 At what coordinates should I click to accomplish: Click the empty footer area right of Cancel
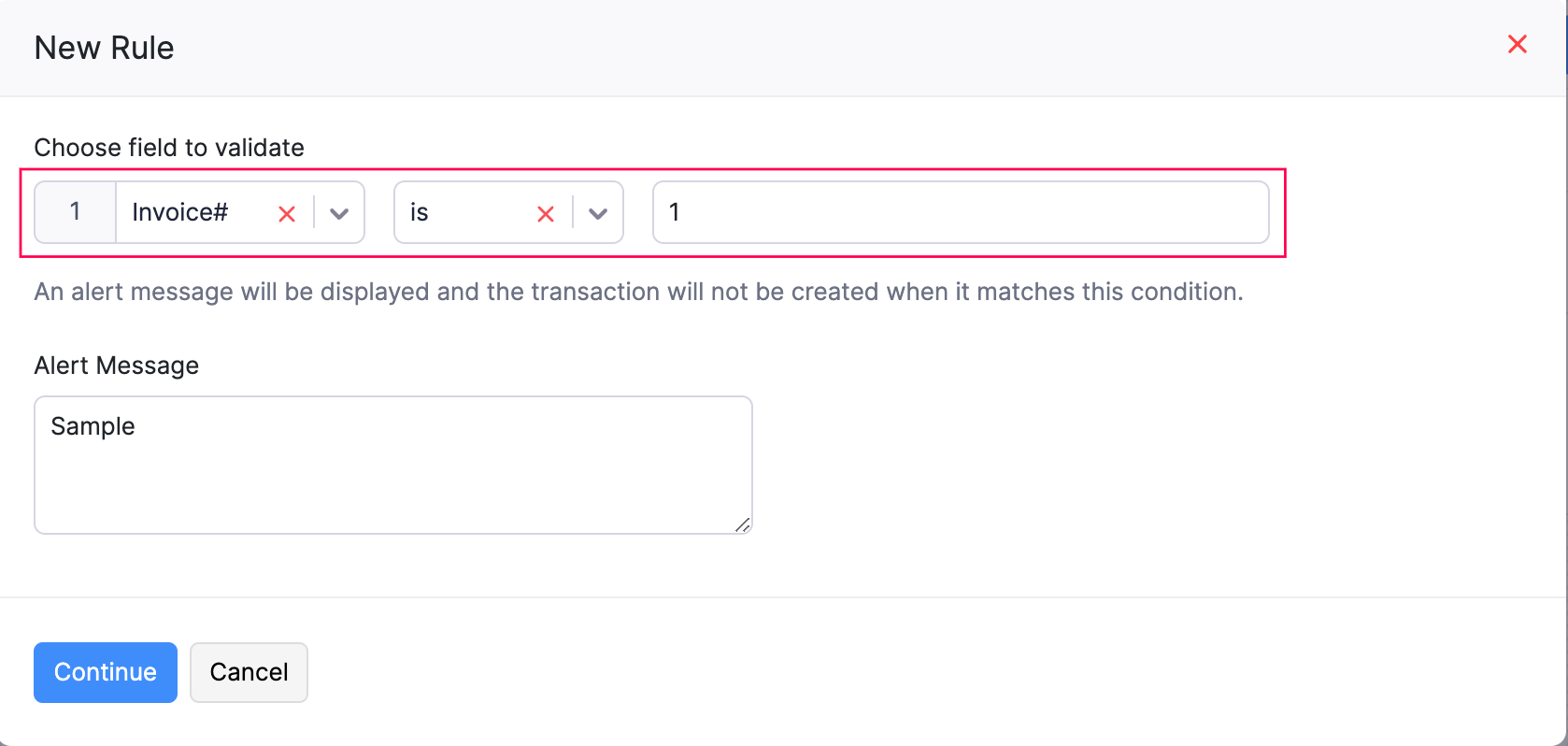point(841,672)
